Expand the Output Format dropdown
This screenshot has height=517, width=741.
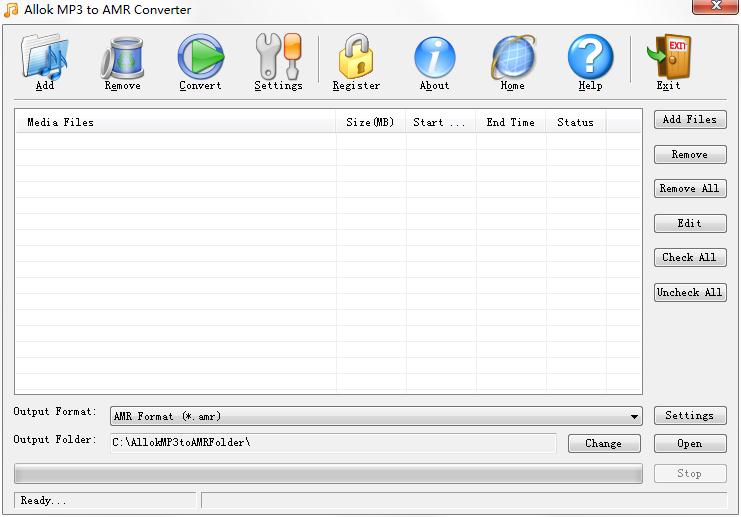pyautogui.click(x=634, y=416)
